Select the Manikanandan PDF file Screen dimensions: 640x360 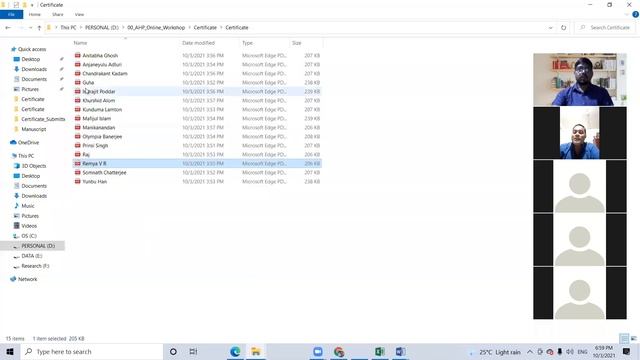pos(197,127)
